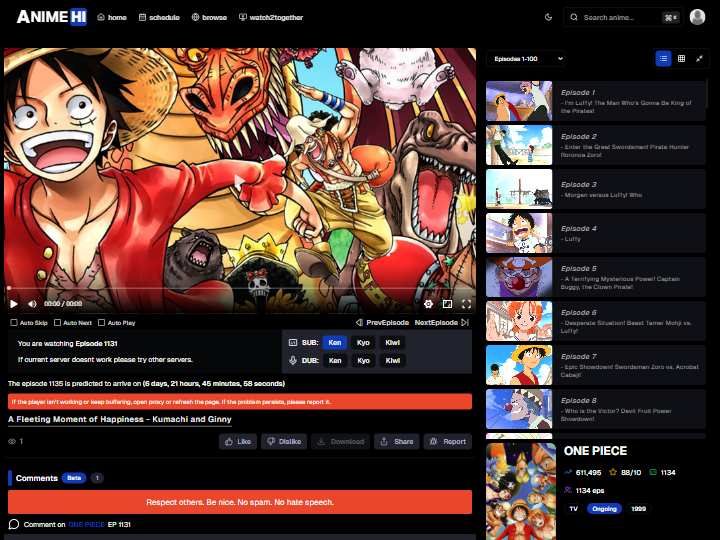Enable the Auto Skip checkbox
The image size is (720, 540).
pos(14,323)
